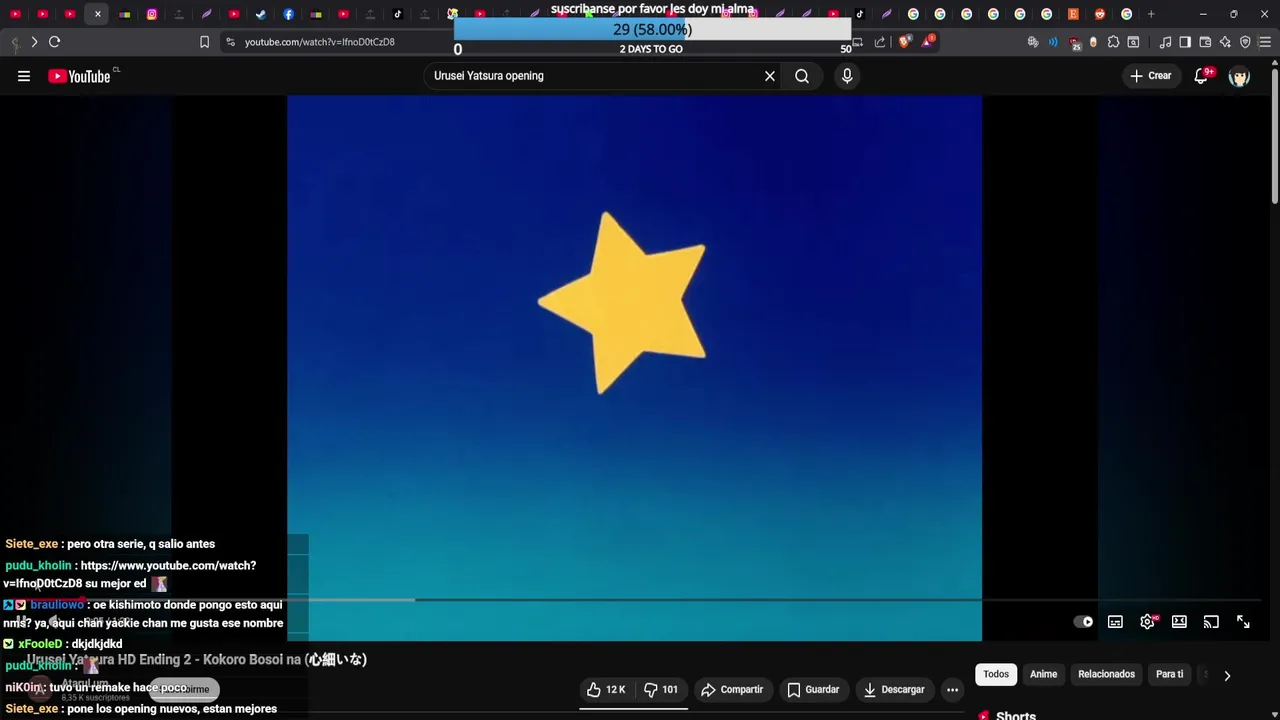
Task: Open the Reddit browser tab
Action: (1100, 14)
